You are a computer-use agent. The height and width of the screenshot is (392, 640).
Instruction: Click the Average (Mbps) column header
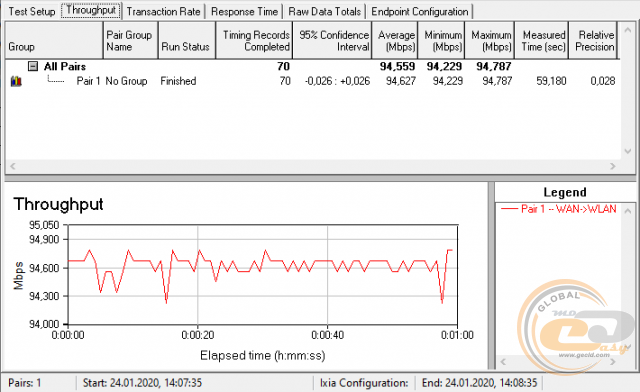pyautogui.click(x=395, y=40)
